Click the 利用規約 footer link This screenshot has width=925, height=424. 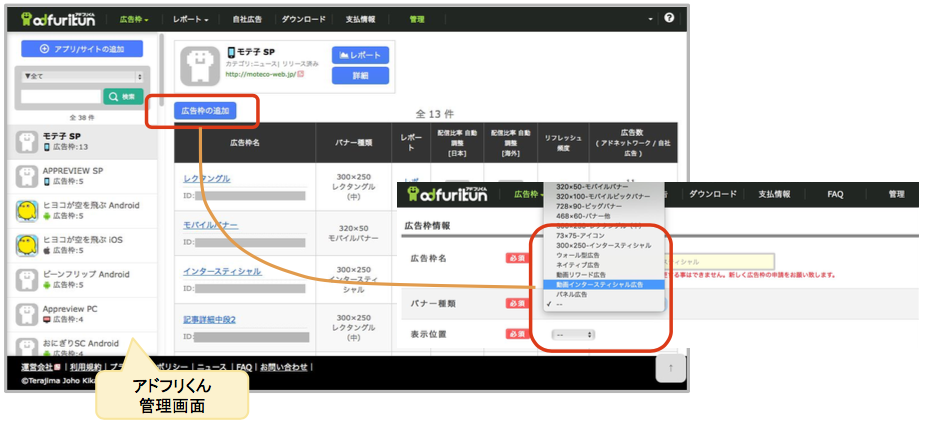[x=86, y=367]
